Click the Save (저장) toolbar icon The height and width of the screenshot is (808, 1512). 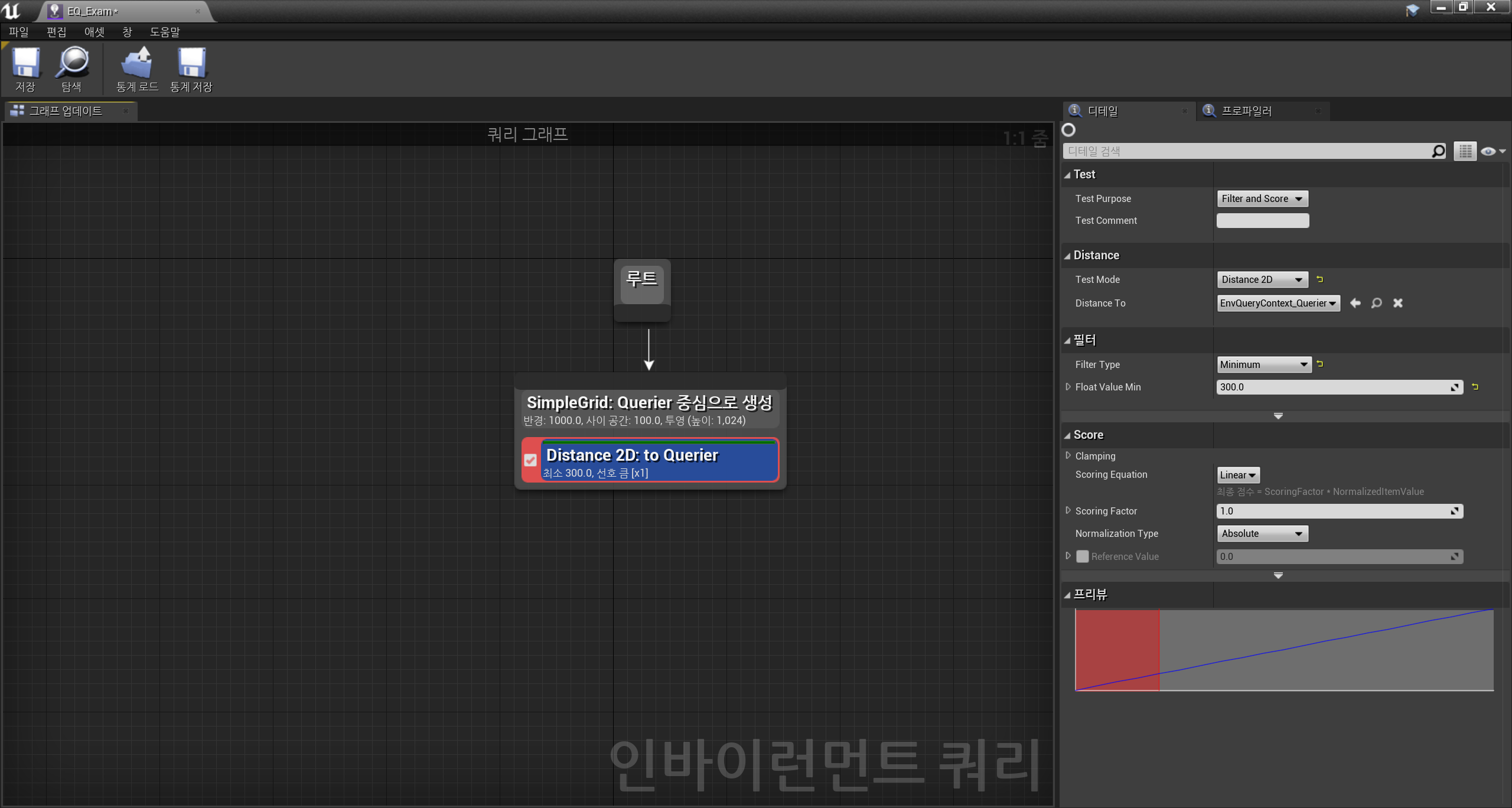click(25, 63)
